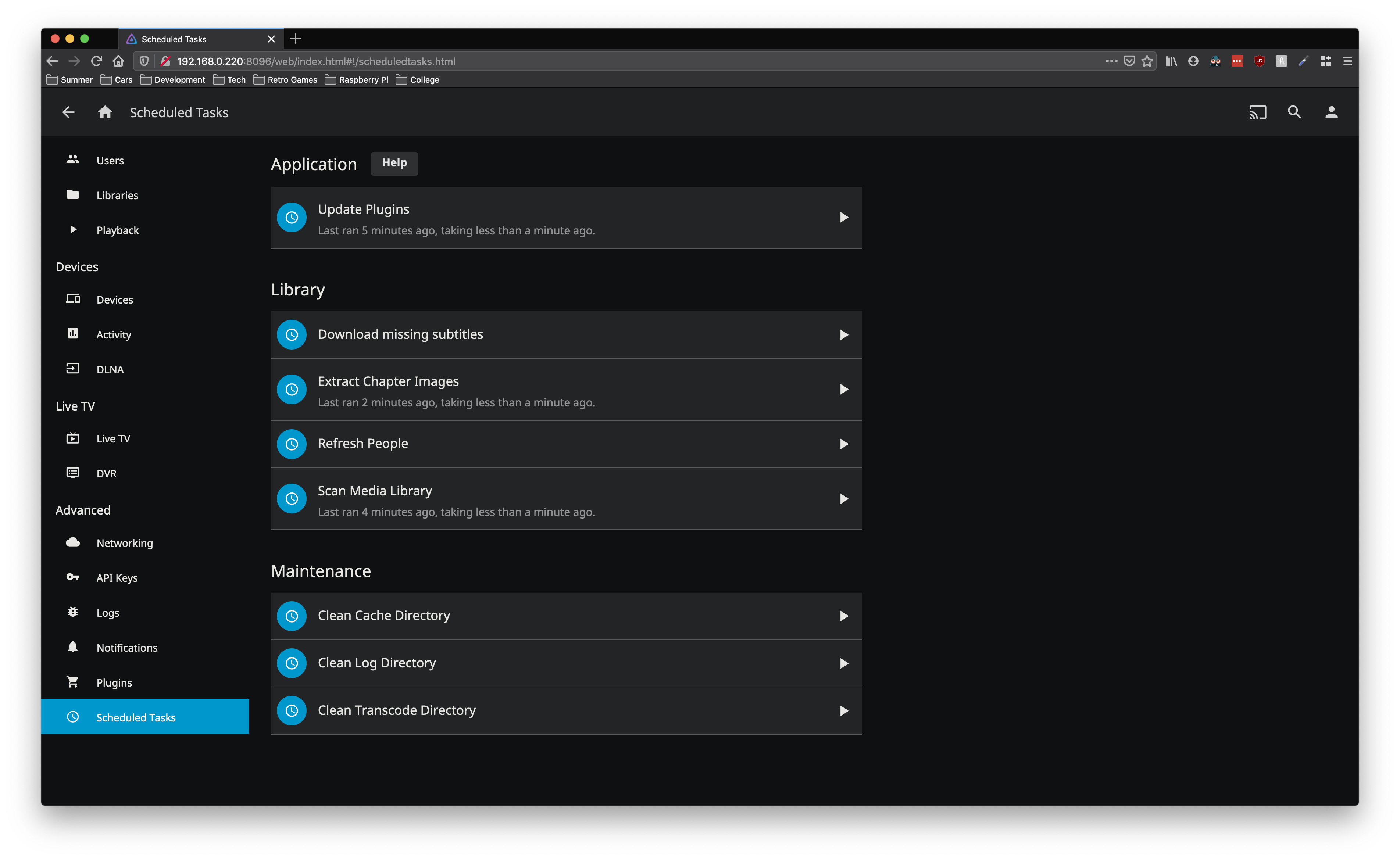This screenshot has height=860, width=1400.
Task: Click the browser reload page icon
Action: pyautogui.click(x=96, y=61)
